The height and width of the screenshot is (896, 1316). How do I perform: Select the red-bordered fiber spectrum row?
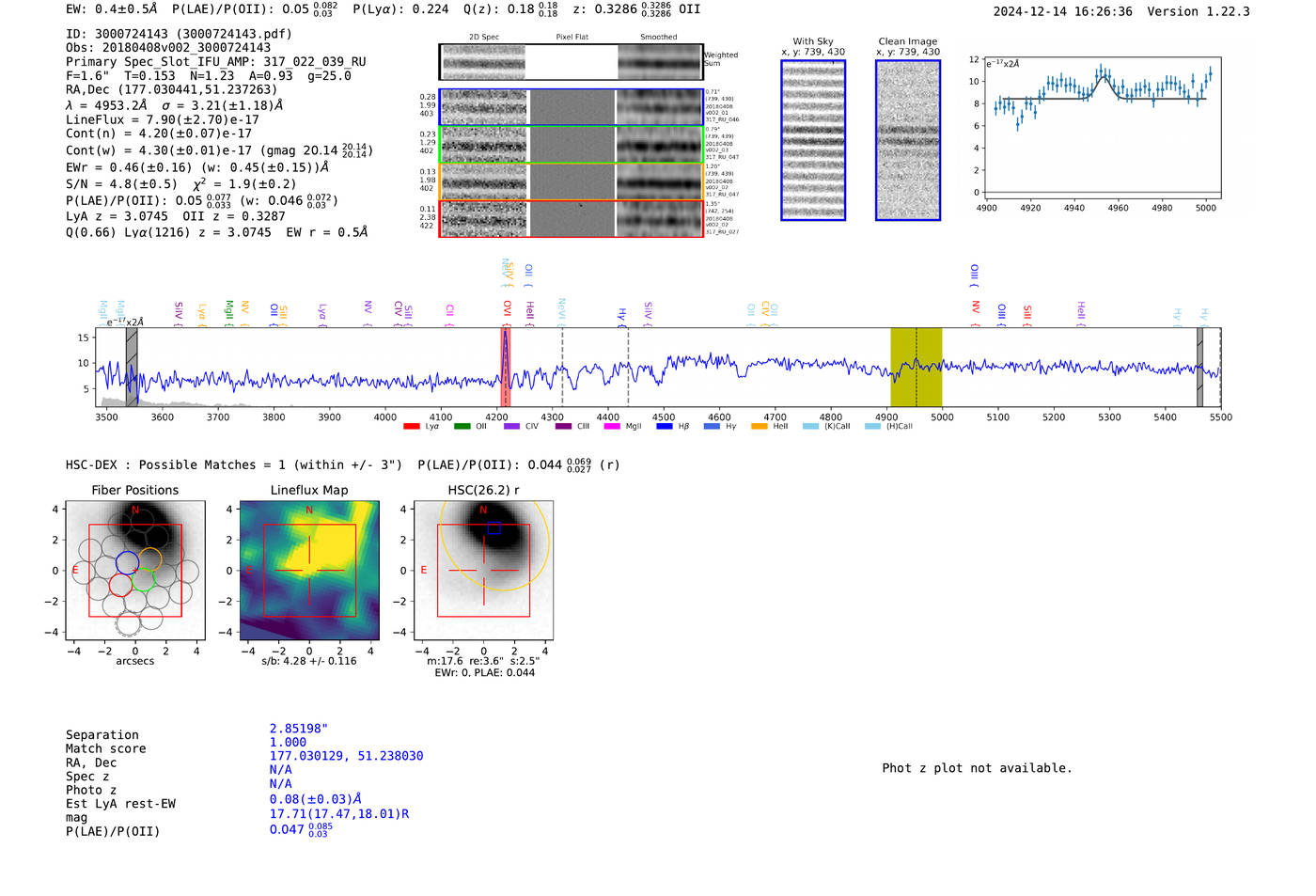pyautogui.click(x=571, y=218)
